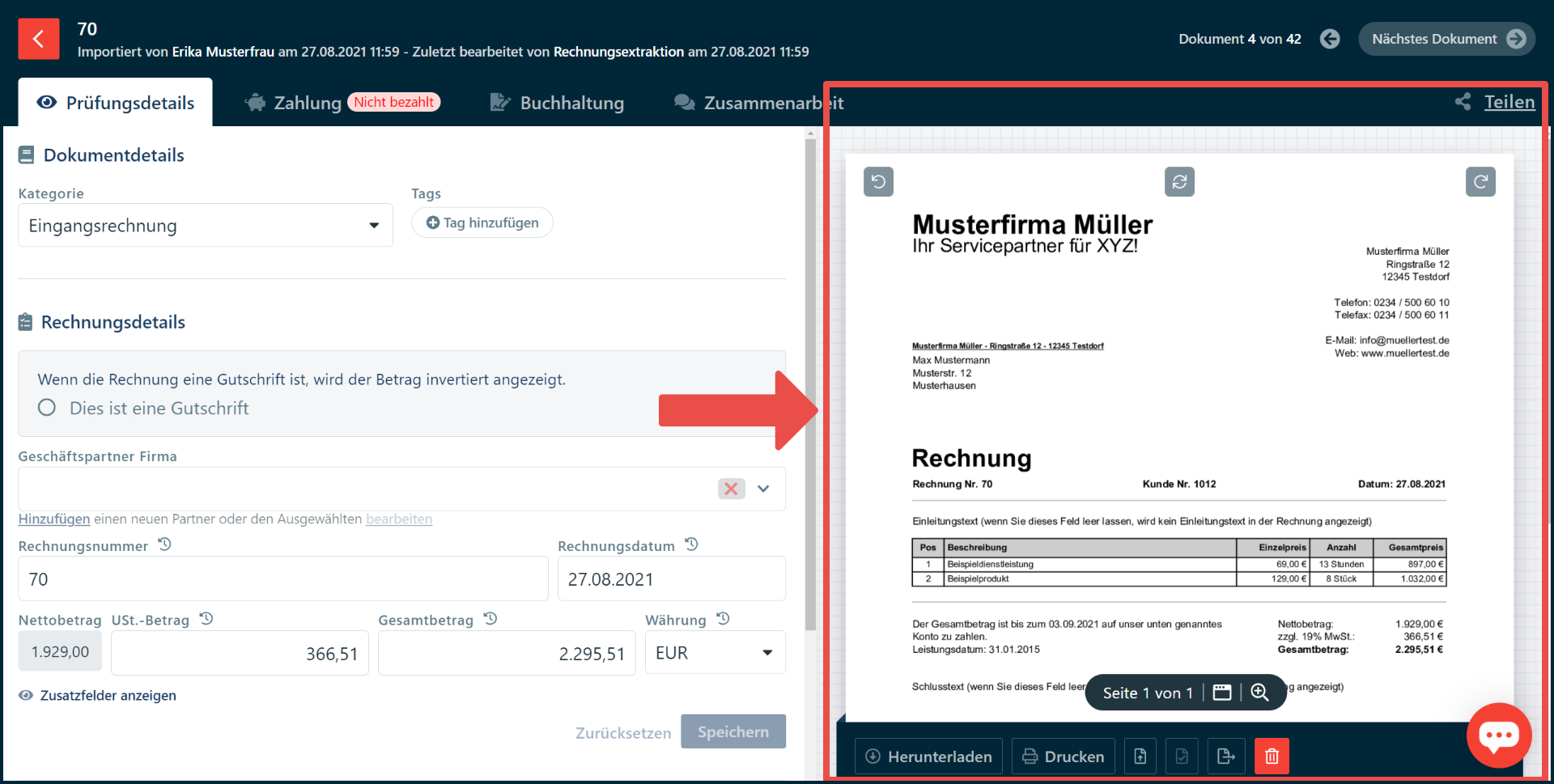This screenshot has height=784, width=1554.
Task: Open the Zahlung tab
Action: pos(308,103)
